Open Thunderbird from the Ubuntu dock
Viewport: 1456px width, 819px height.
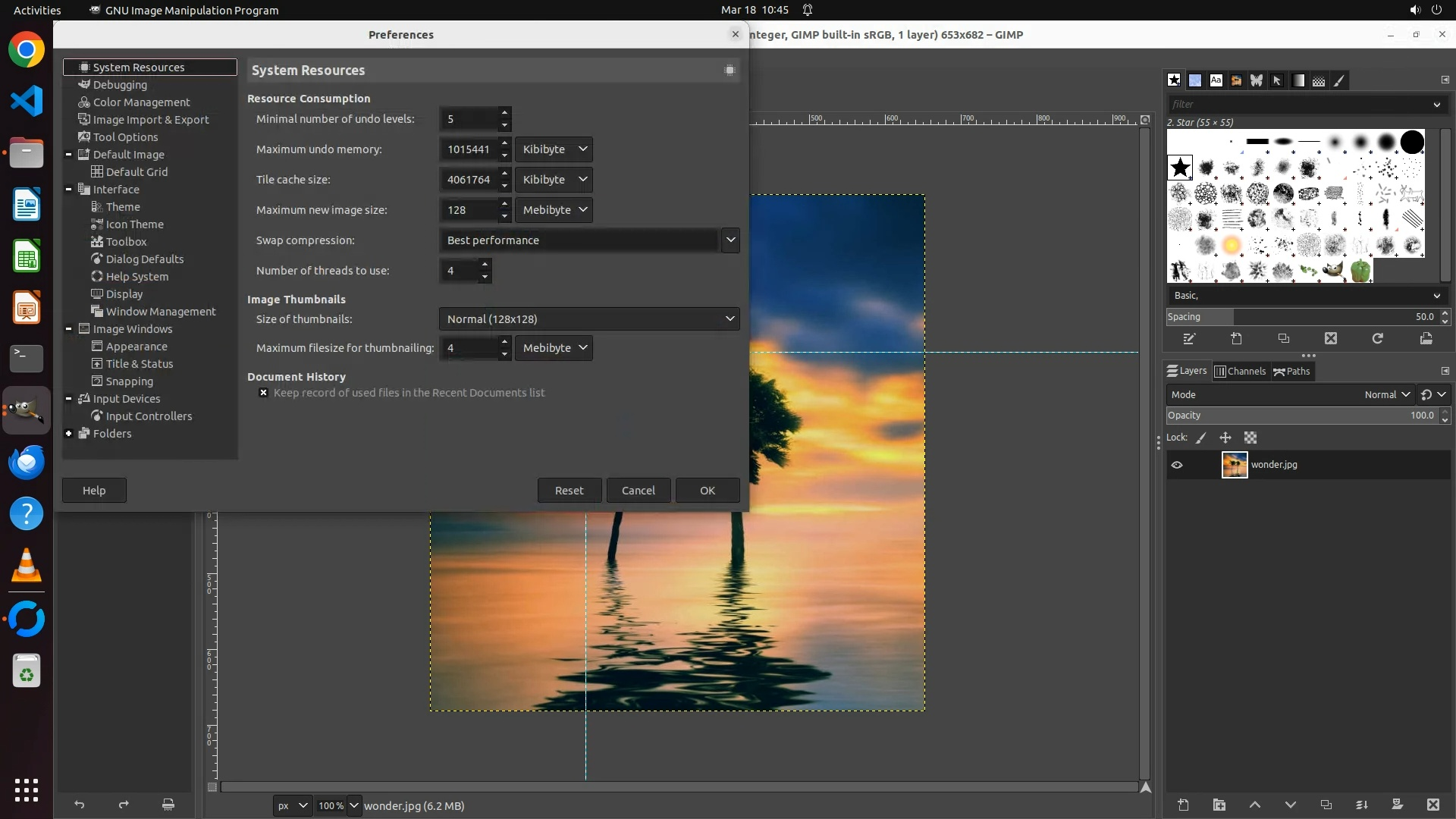tap(27, 462)
